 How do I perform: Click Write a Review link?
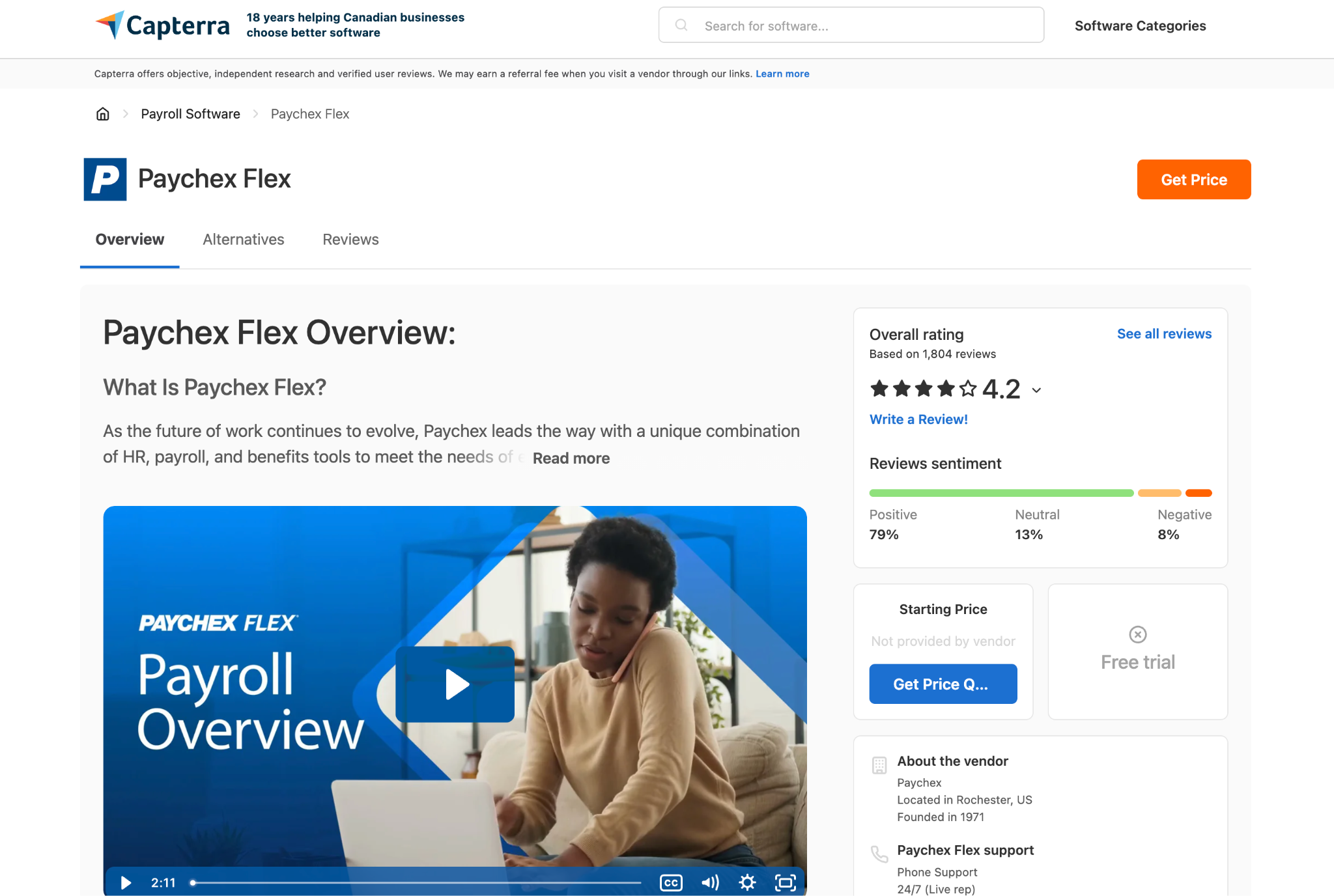pyautogui.click(x=918, y=419)
